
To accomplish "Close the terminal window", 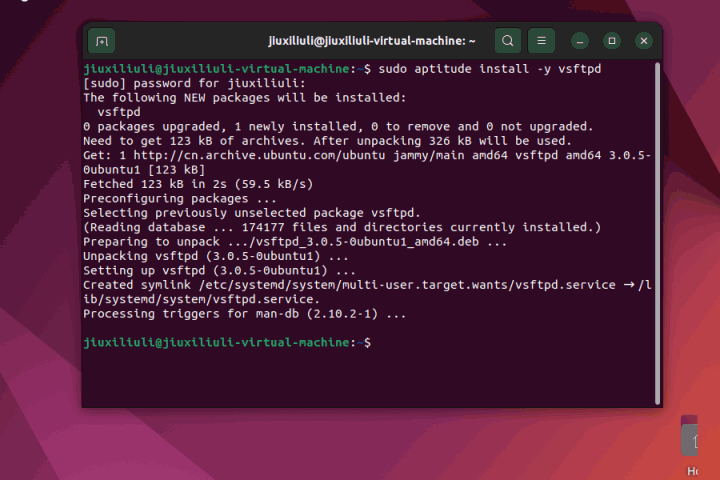I will pos(644,41).
